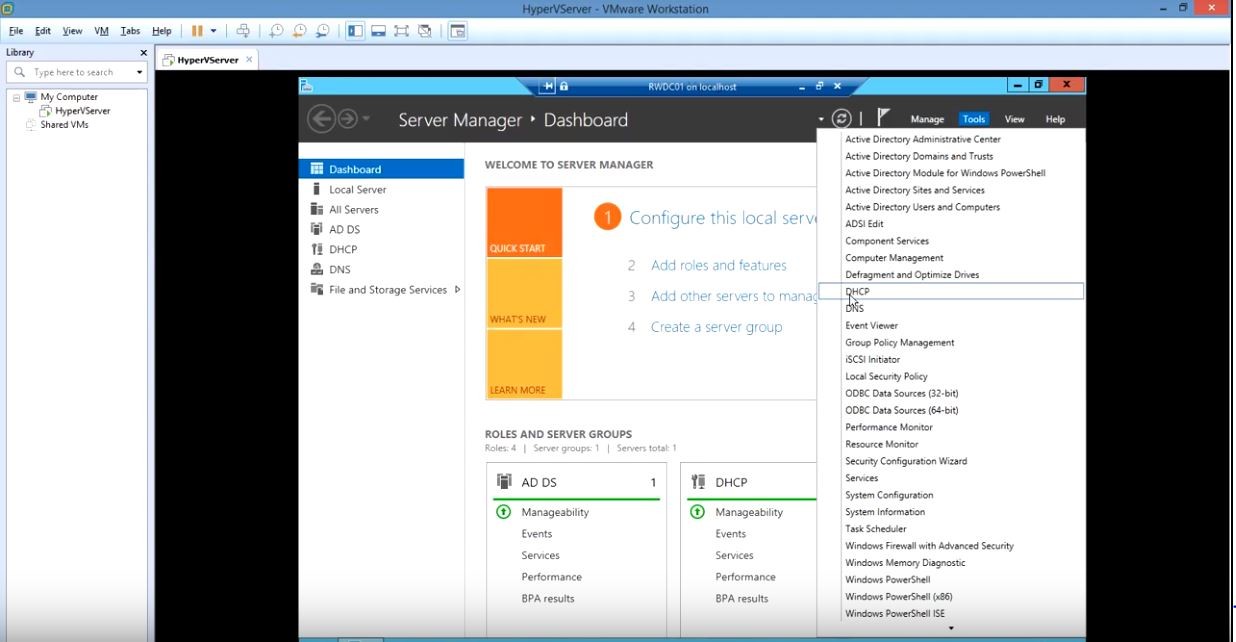Collapse the My Computer tree node

tap(17, 97)
